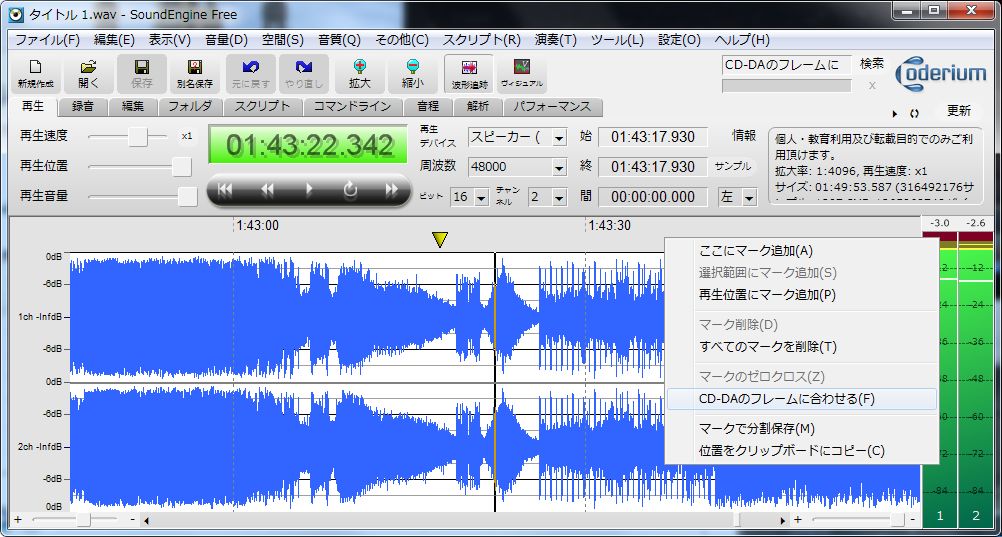Adjust the 再生音量 slider handle
1002x537 pixels.
(187, 197)
